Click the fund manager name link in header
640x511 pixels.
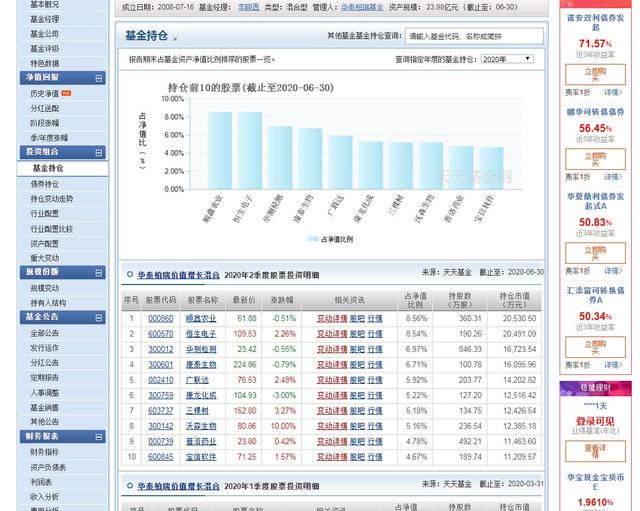click(x=248, y=7)
